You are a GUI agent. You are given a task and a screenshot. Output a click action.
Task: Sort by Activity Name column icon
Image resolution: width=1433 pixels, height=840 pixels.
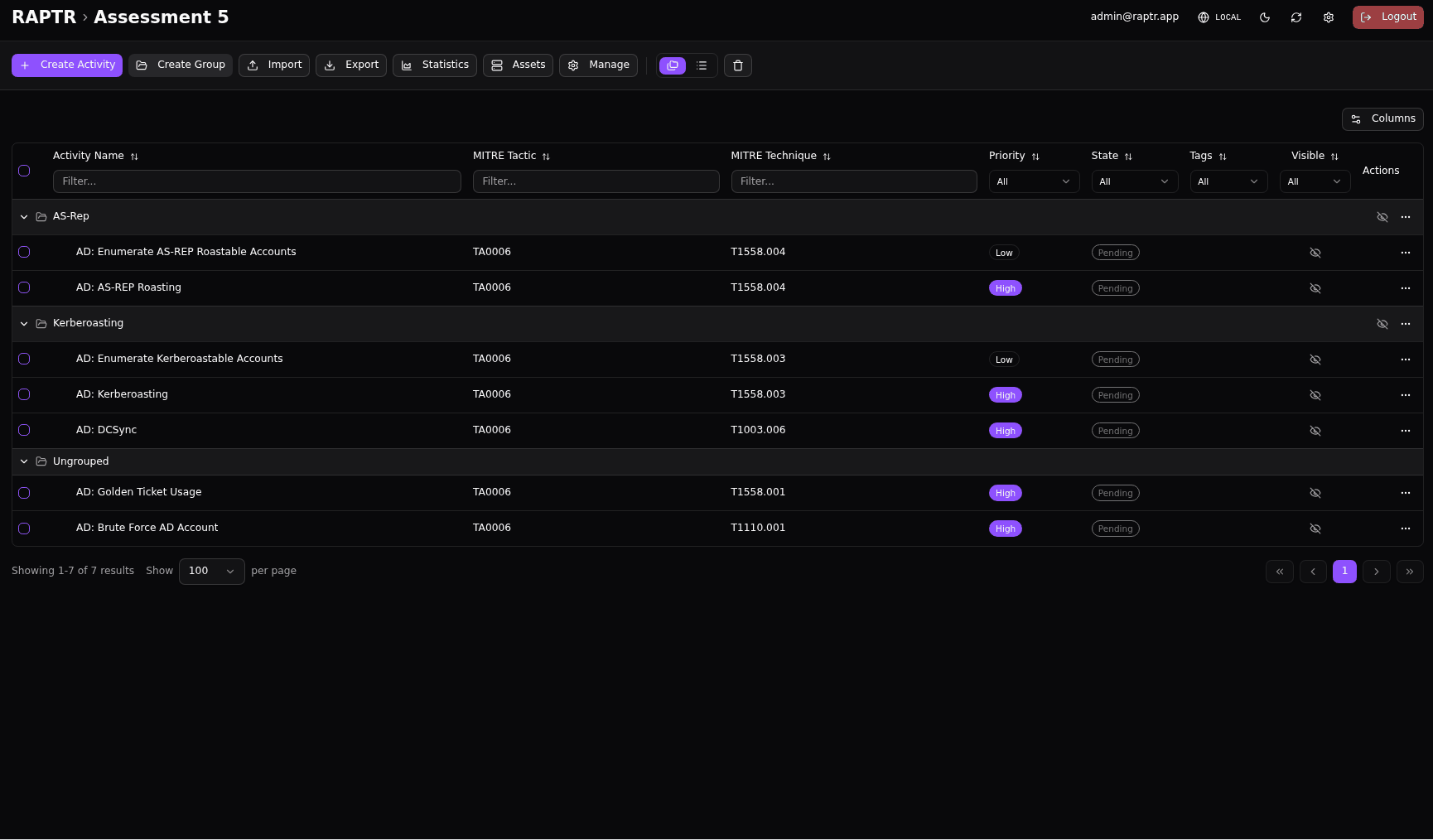(134, 157)
